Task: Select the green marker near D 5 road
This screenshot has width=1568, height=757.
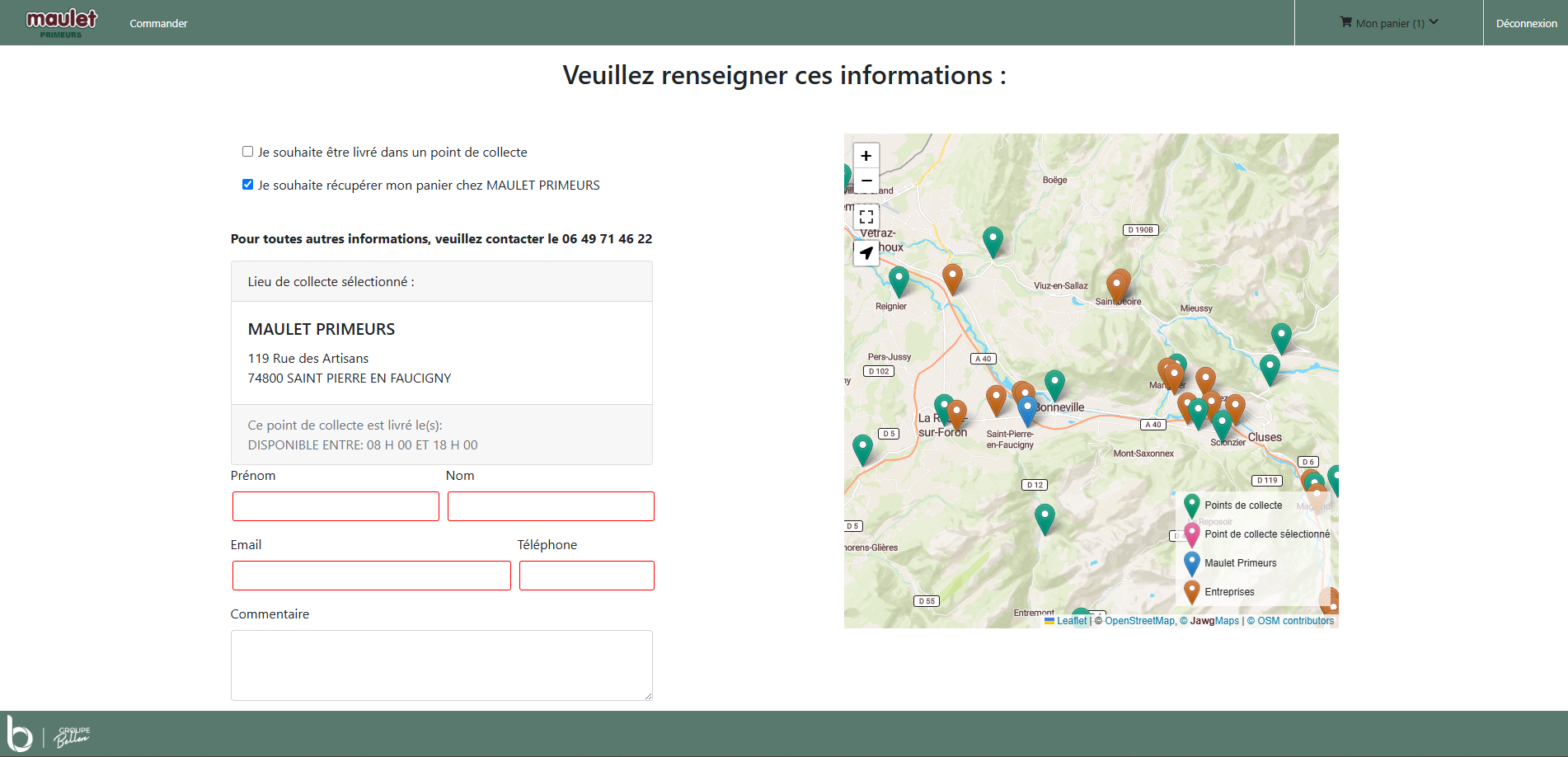Action: [x=862, y=450]
